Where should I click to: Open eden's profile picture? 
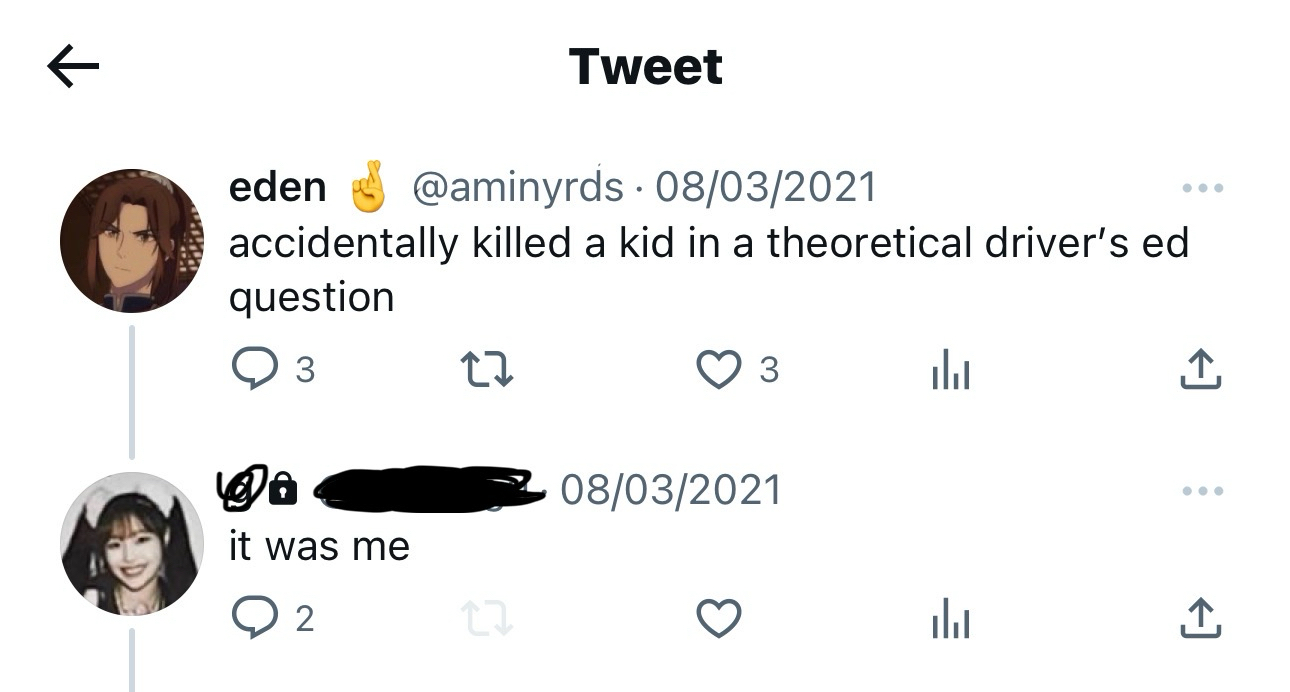tap(131, 241)
